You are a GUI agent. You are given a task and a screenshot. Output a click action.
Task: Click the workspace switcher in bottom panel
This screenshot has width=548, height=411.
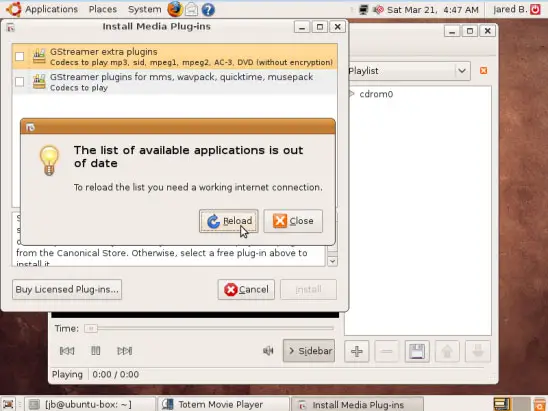tap(511, 404)
